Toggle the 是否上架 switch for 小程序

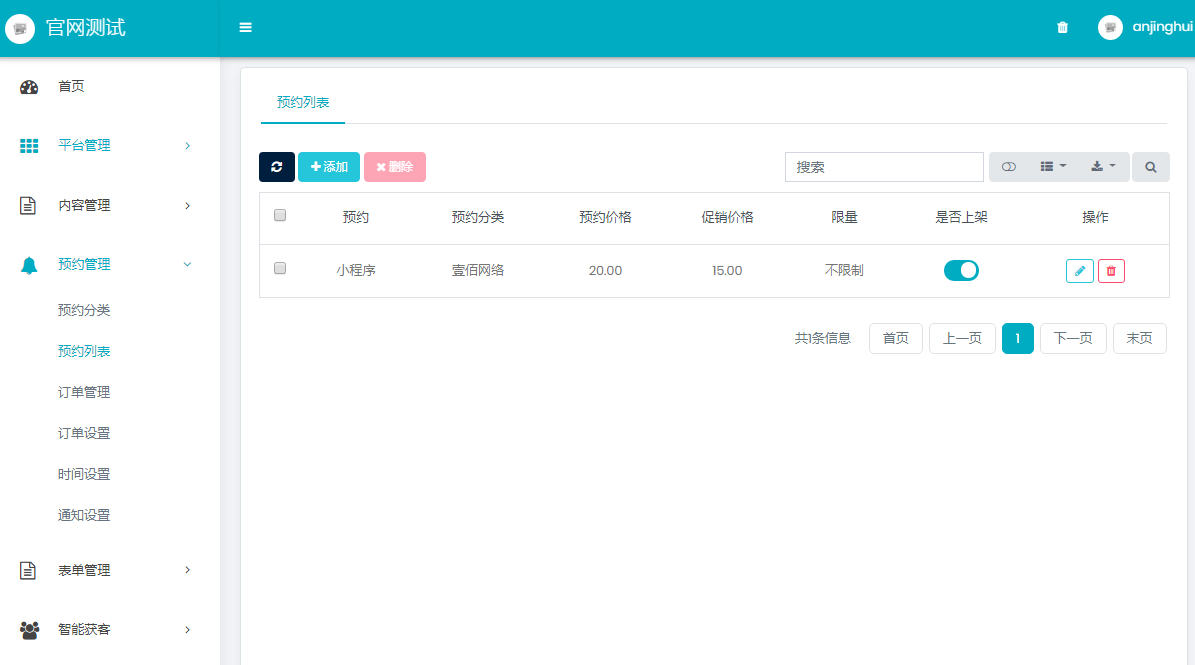(961, 270)
